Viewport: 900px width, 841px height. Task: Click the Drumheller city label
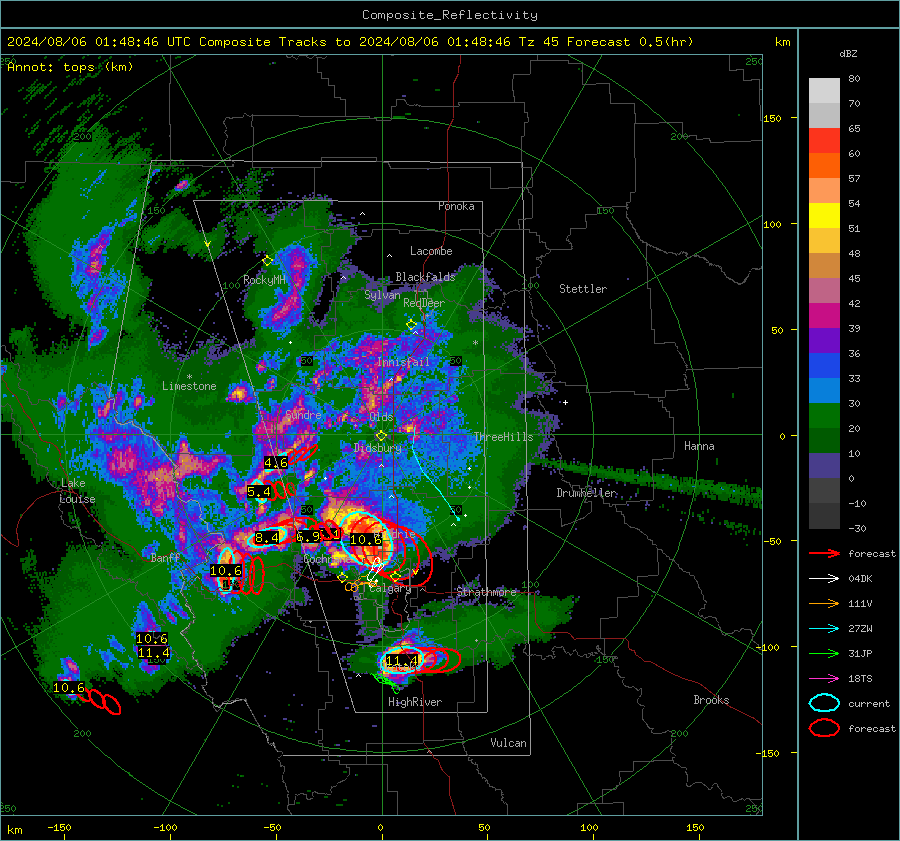pos(587,493)
